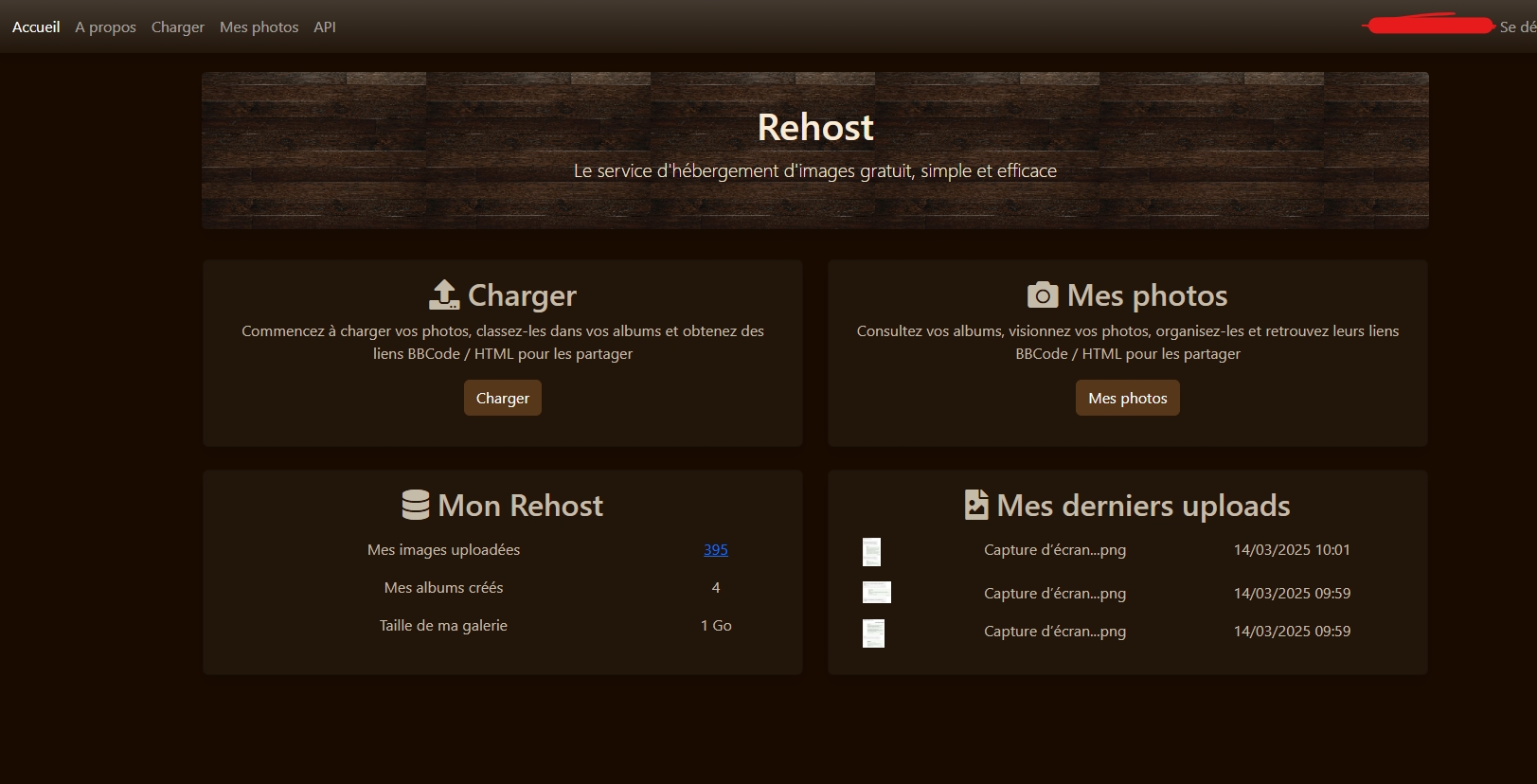Click the file name in the second upload row
The width and height of the screenshot is (1537, 784).
click(x=1055, y=593)
